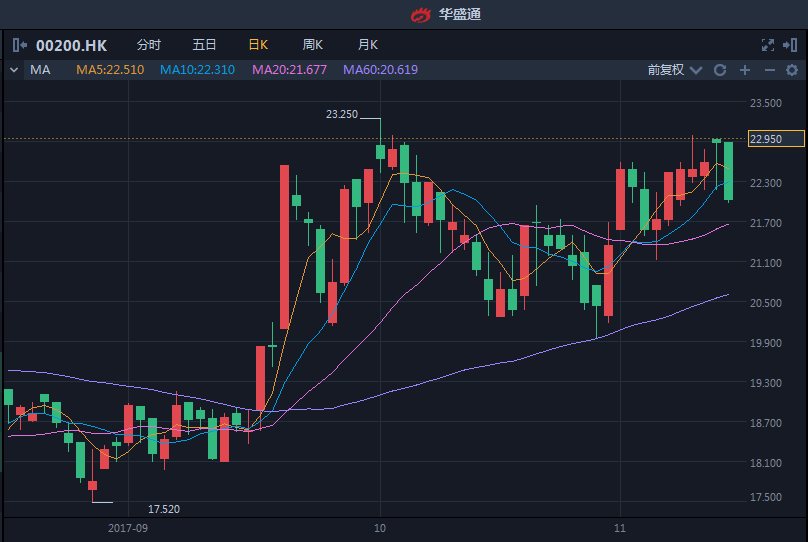Click the MA20 pink indicator label
This screenshot has width=808, height=542.
click(x=289, y=70)
